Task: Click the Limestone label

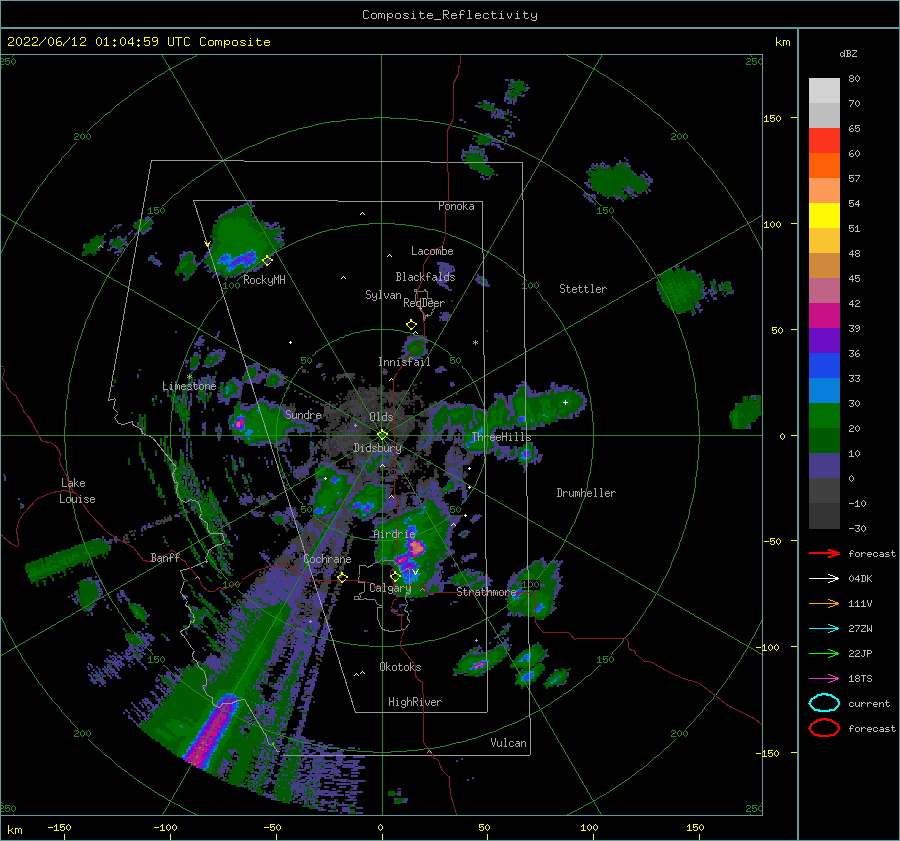Action: point(189,386)
